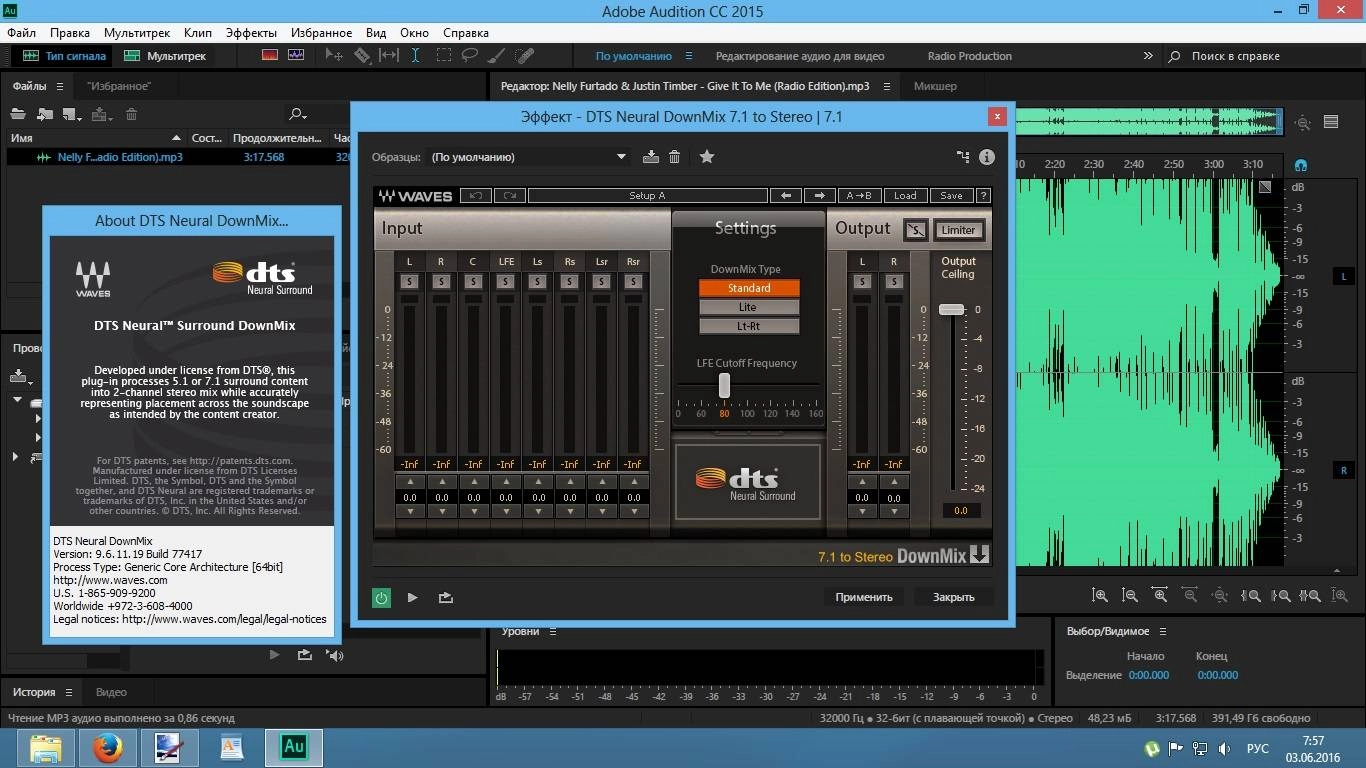Select the Slip tool in the toolbar
Image resolution: width=1366 pixels, height=768 pixels.
(x=389, y=56)
